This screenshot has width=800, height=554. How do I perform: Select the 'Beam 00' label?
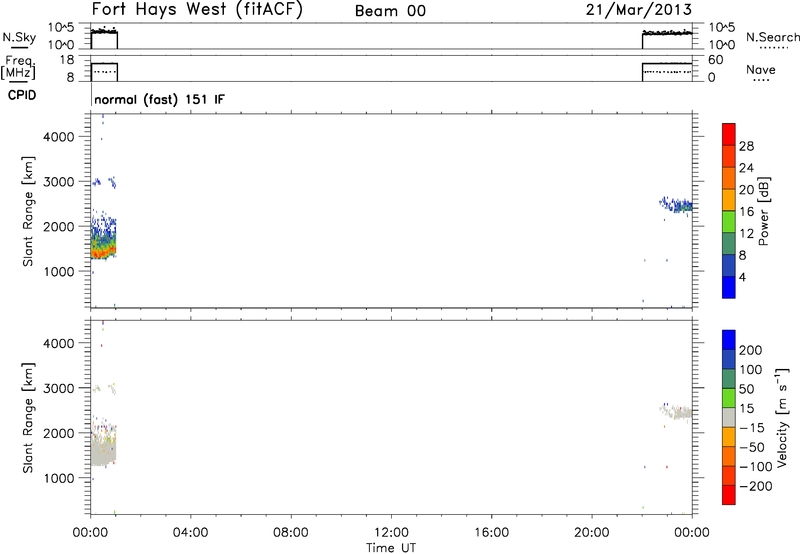[390, 11]
